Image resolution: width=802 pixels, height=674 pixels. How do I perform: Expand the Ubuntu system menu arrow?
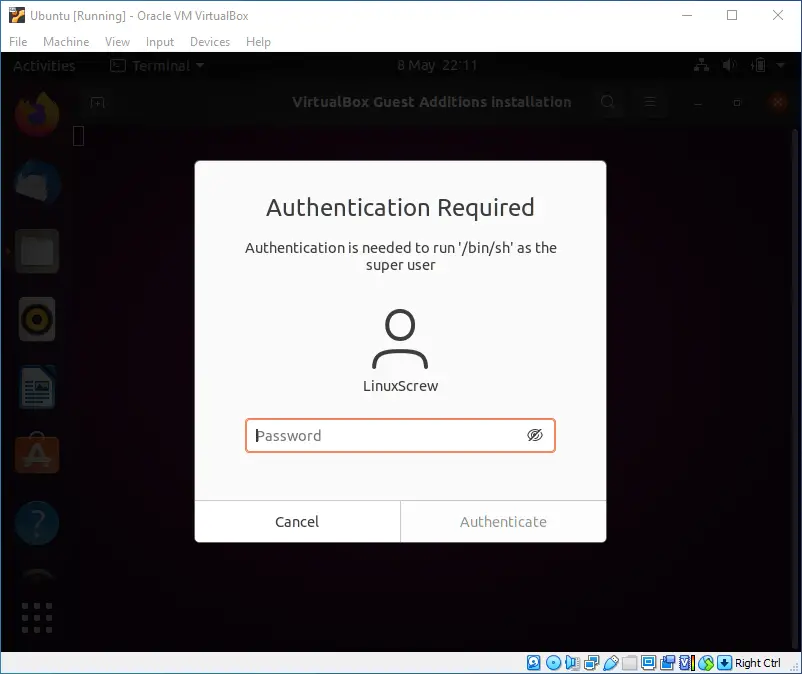coord(781,65)
